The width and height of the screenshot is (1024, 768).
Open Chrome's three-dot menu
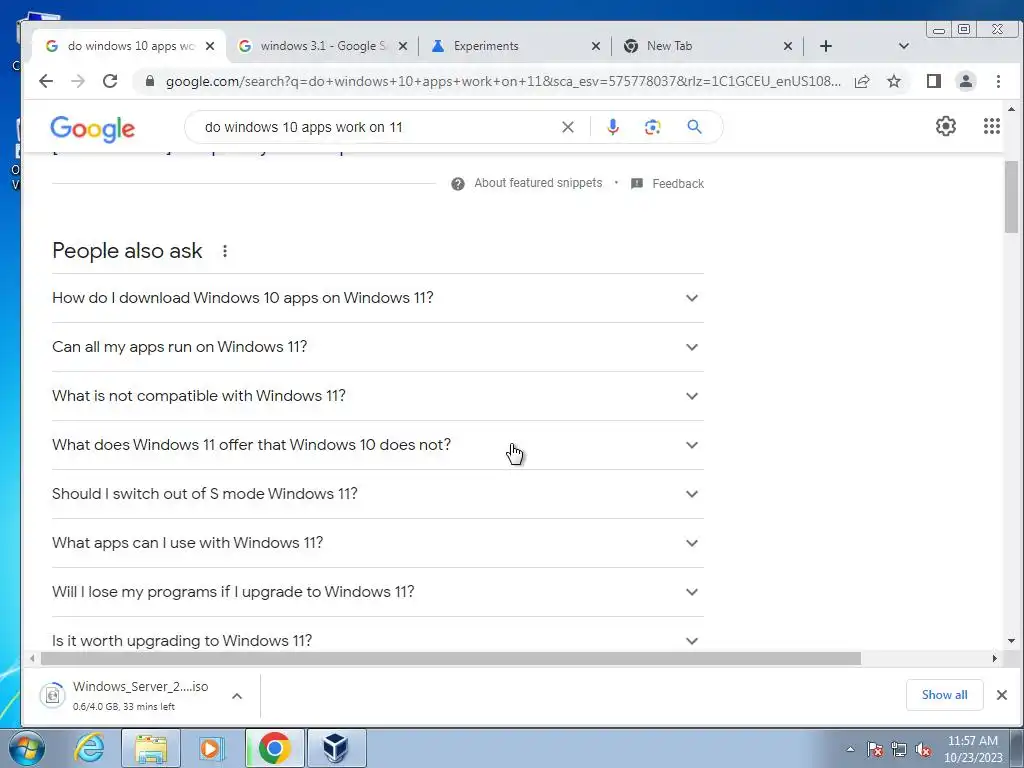click(998, 81)
